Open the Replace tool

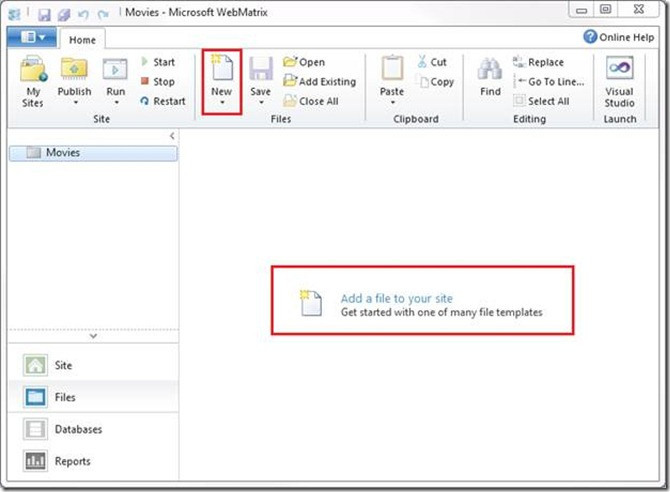click(x=538, y=62)
